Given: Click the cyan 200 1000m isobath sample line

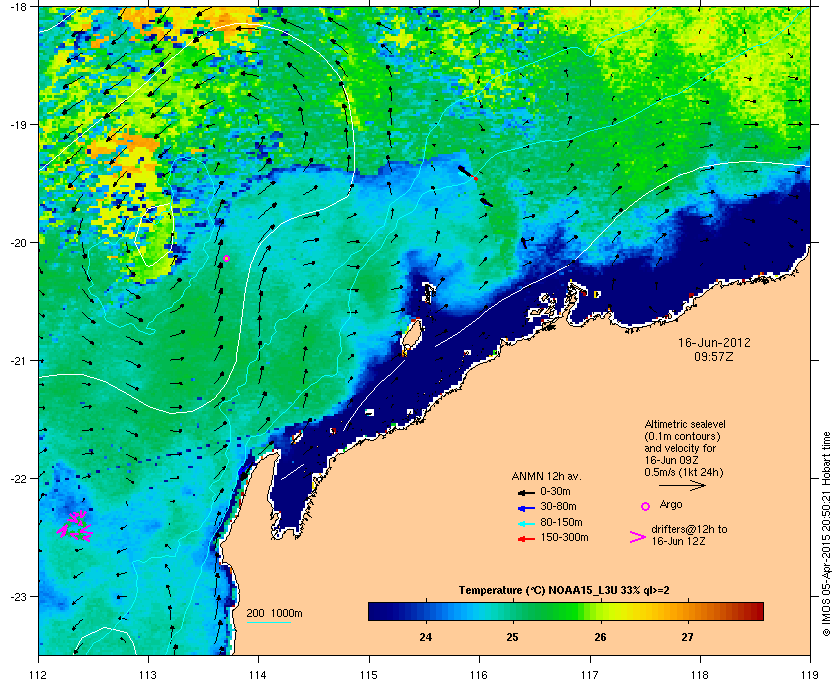Looking at the screenshot, I should click(268, 622).
